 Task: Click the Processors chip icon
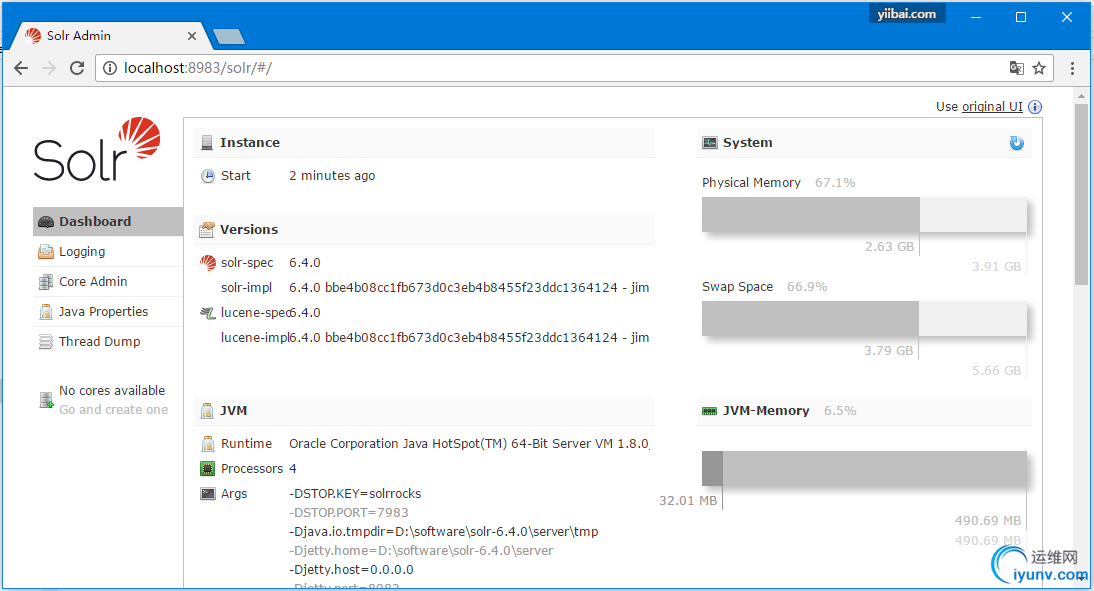pyautogui.click(x=207, y=469)
